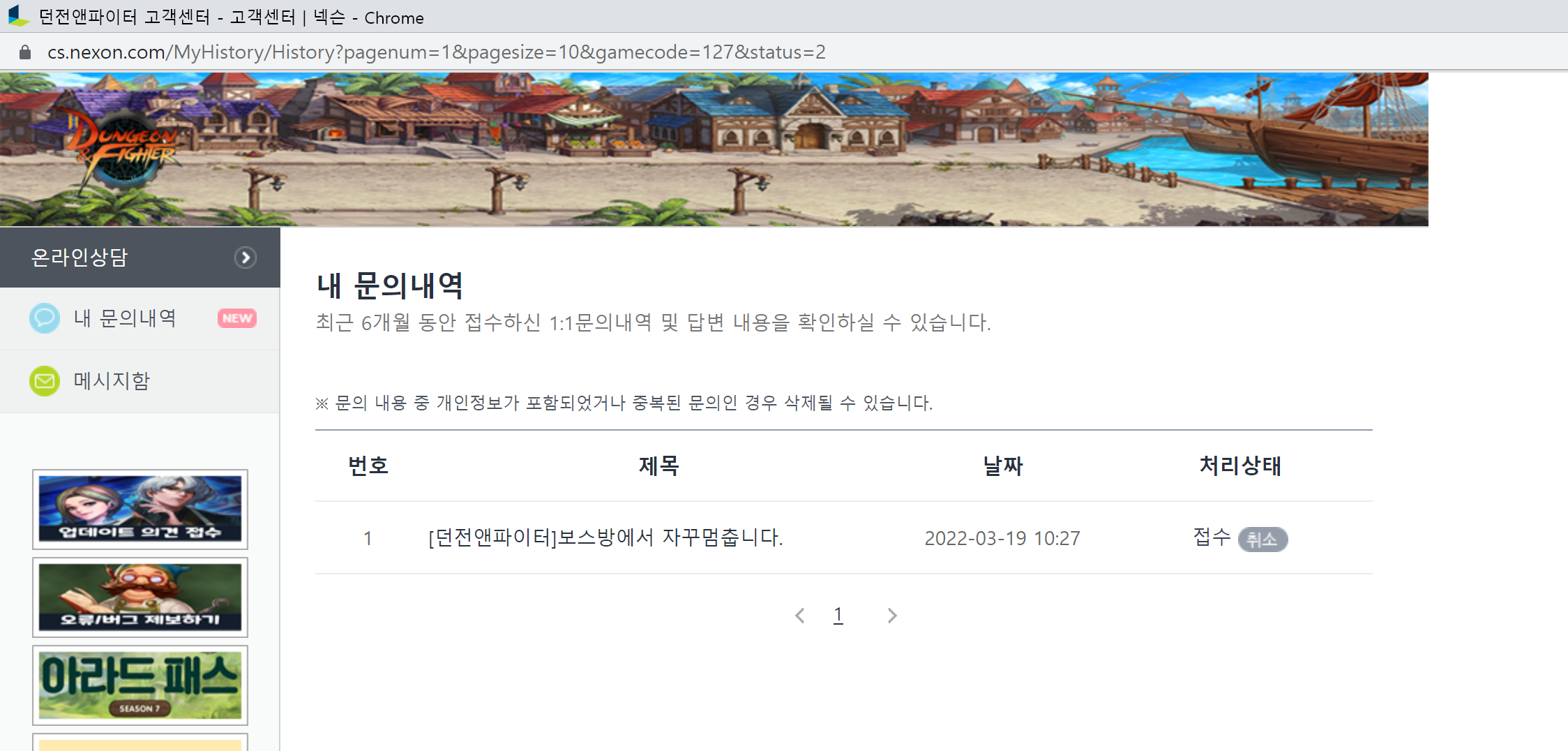Screen dimensions: 1568x751
Task: Open the 내 문의내역 menu item
Action: tap(140, 318)
